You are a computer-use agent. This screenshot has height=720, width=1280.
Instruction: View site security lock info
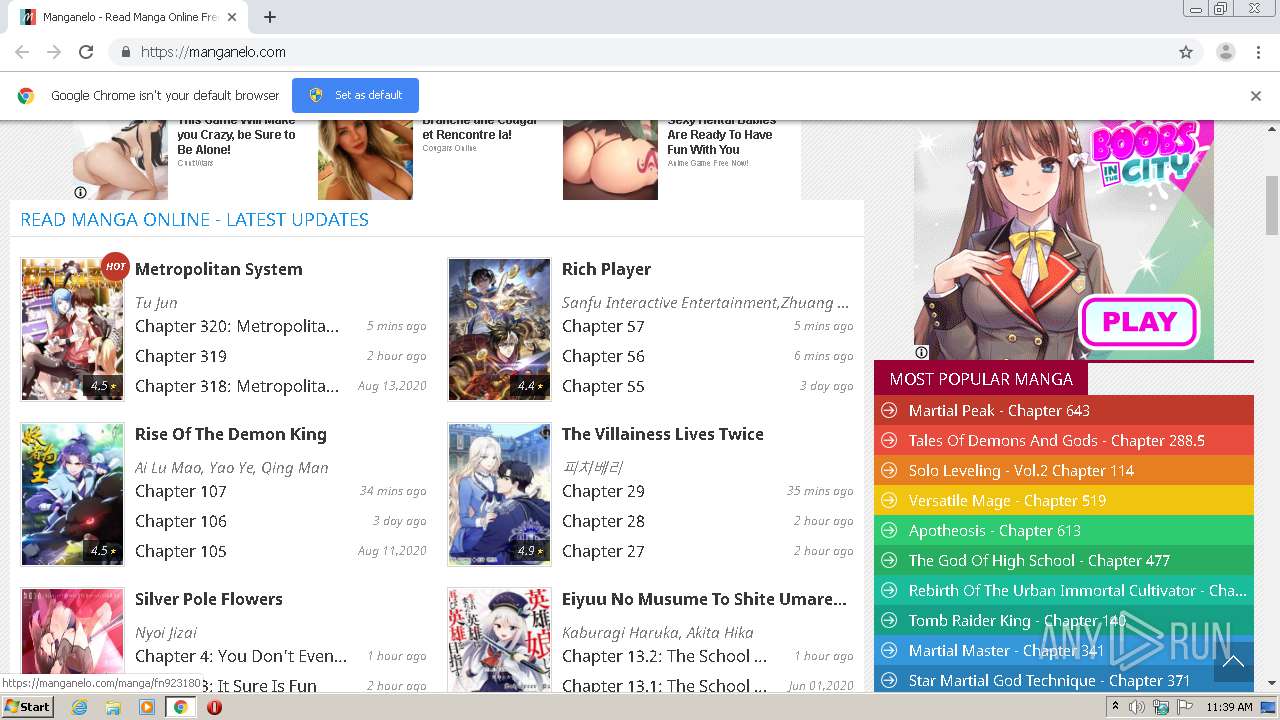coord(125,52)
